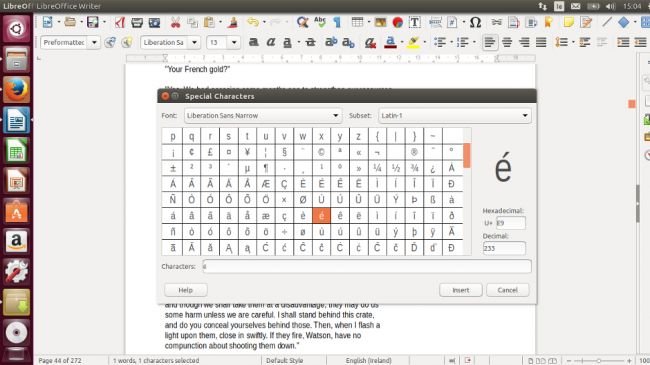Click the Copy icon
Image resolution: width=650 pixels, height=365 pixels.
tap(192, 22)
